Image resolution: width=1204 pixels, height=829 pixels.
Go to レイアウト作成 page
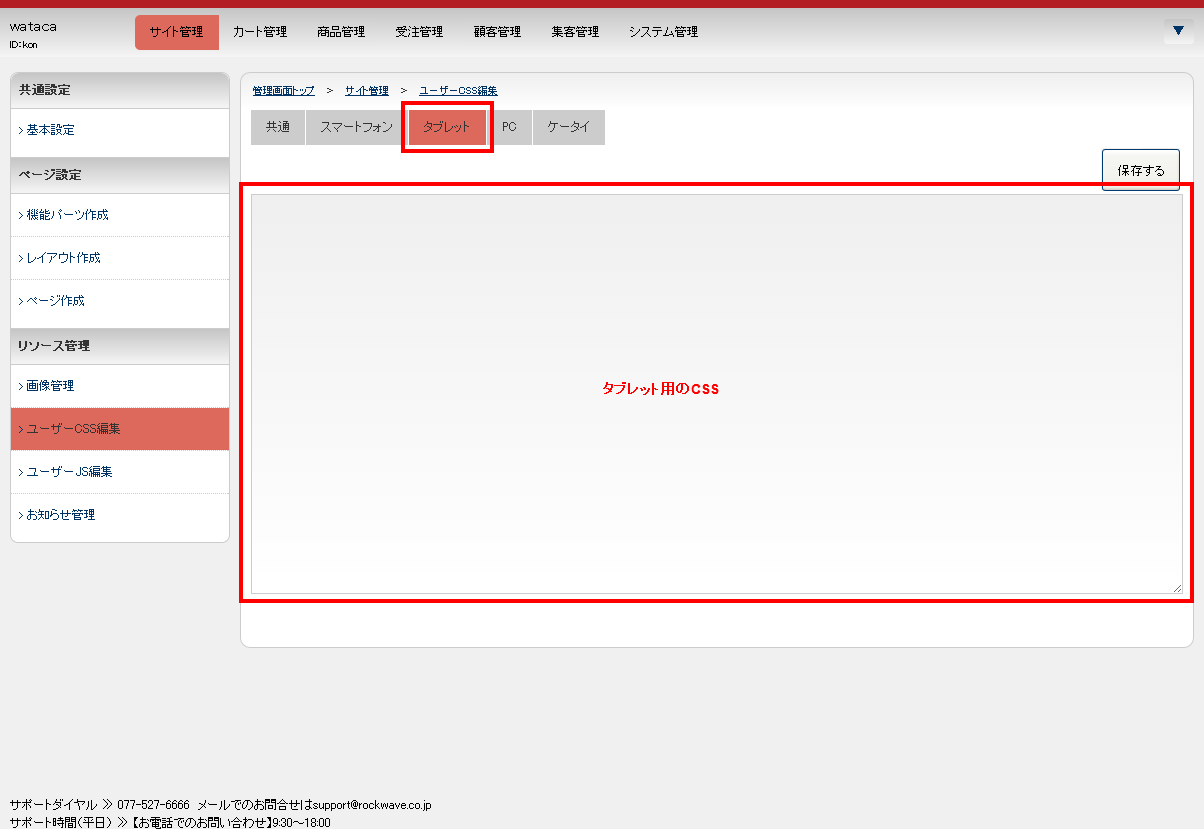(63, 258)
